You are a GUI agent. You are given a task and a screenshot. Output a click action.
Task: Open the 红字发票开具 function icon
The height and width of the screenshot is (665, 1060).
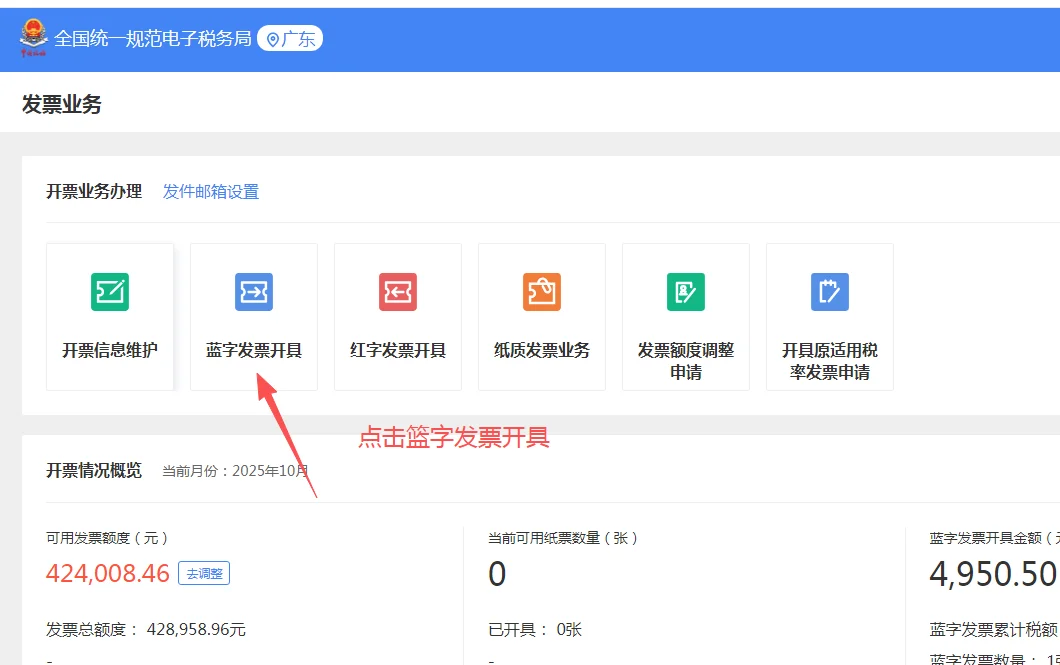pos(397,315)
